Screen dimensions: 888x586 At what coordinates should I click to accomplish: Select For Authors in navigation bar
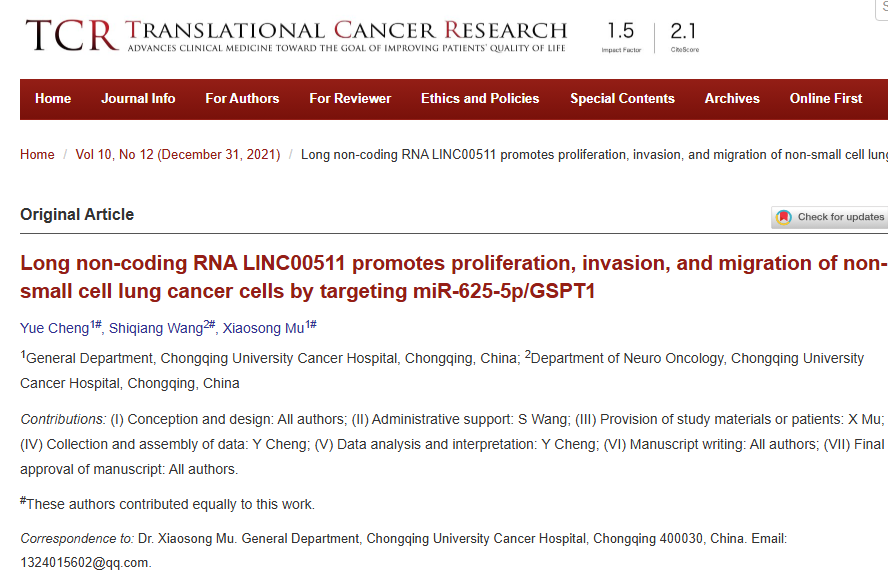(x=242, y=99)
